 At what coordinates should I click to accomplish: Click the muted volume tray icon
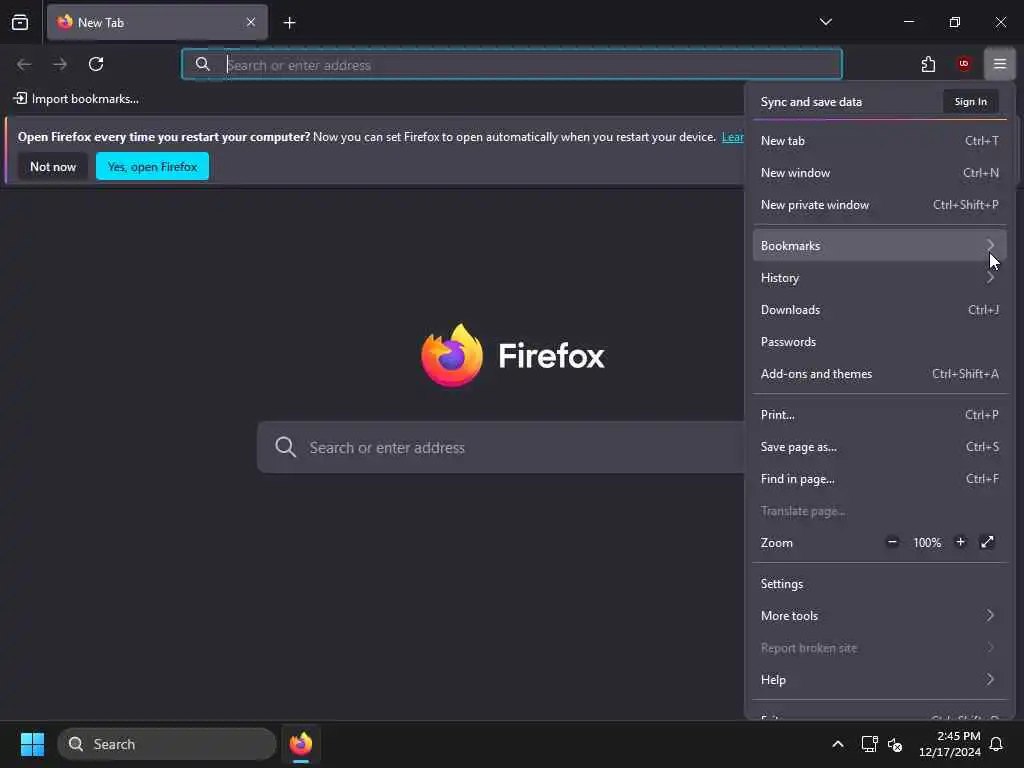[x=895, y=744]
